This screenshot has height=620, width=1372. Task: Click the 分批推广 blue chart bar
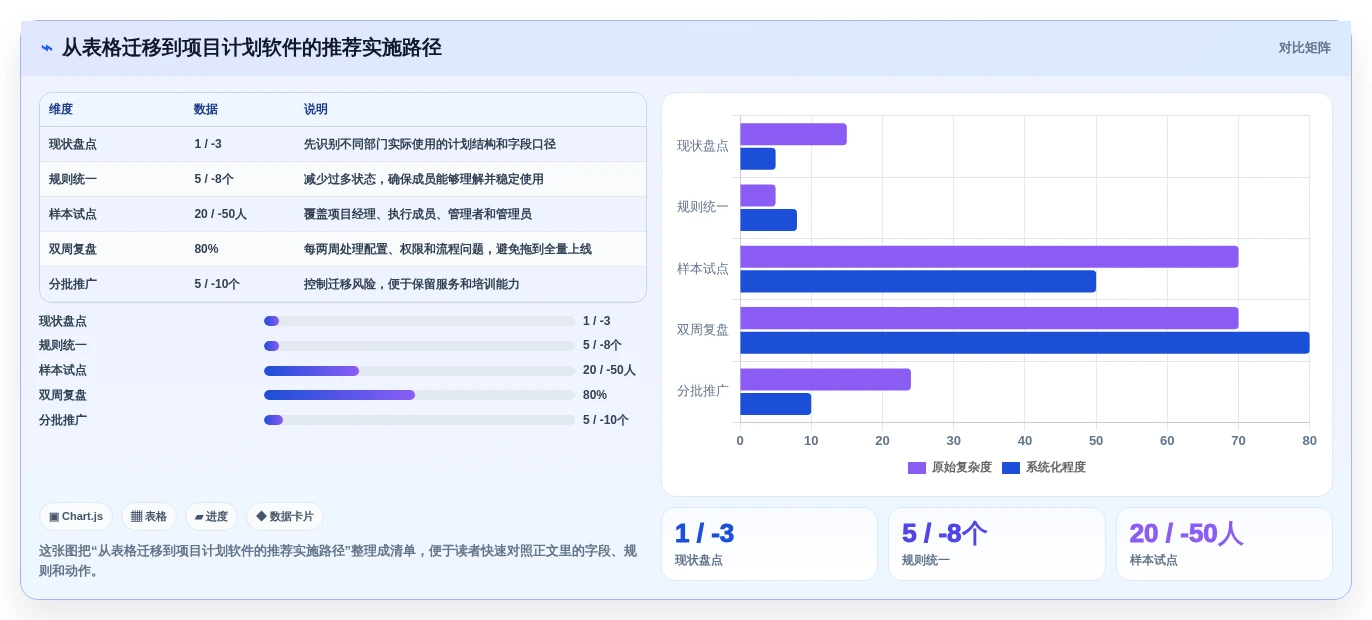776,404
